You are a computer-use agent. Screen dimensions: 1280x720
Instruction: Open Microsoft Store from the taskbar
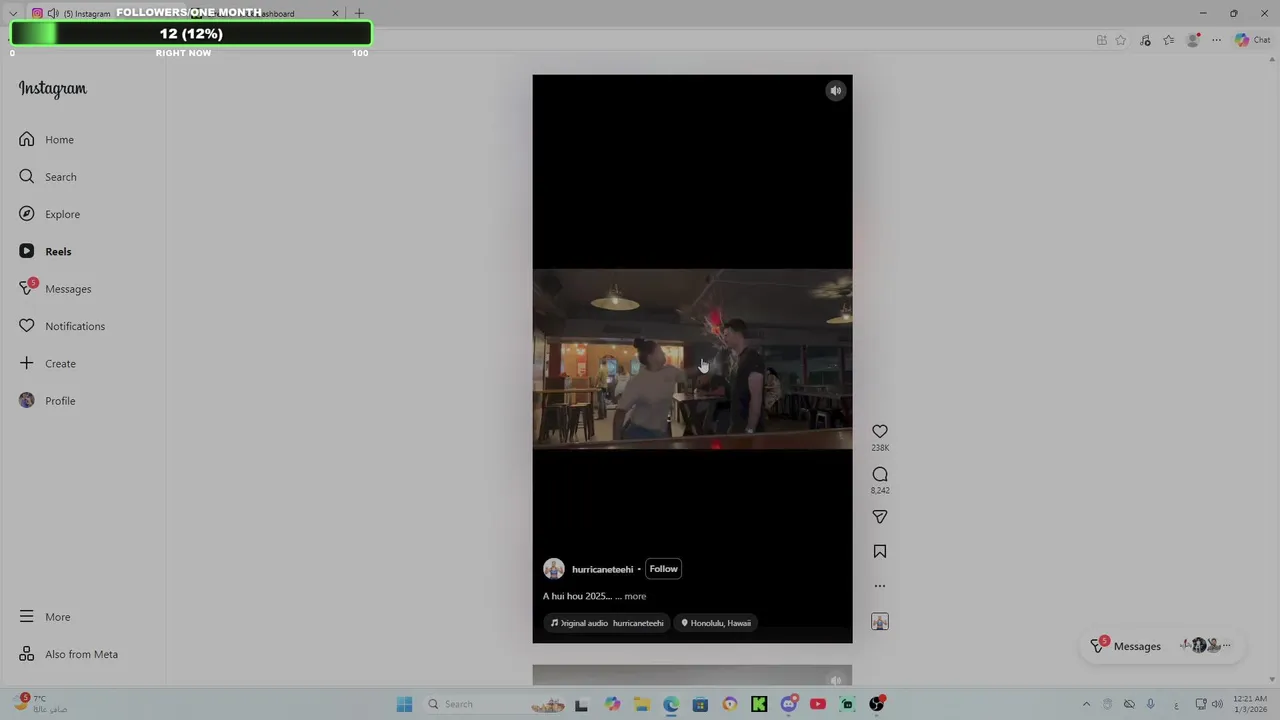point(700,704)
